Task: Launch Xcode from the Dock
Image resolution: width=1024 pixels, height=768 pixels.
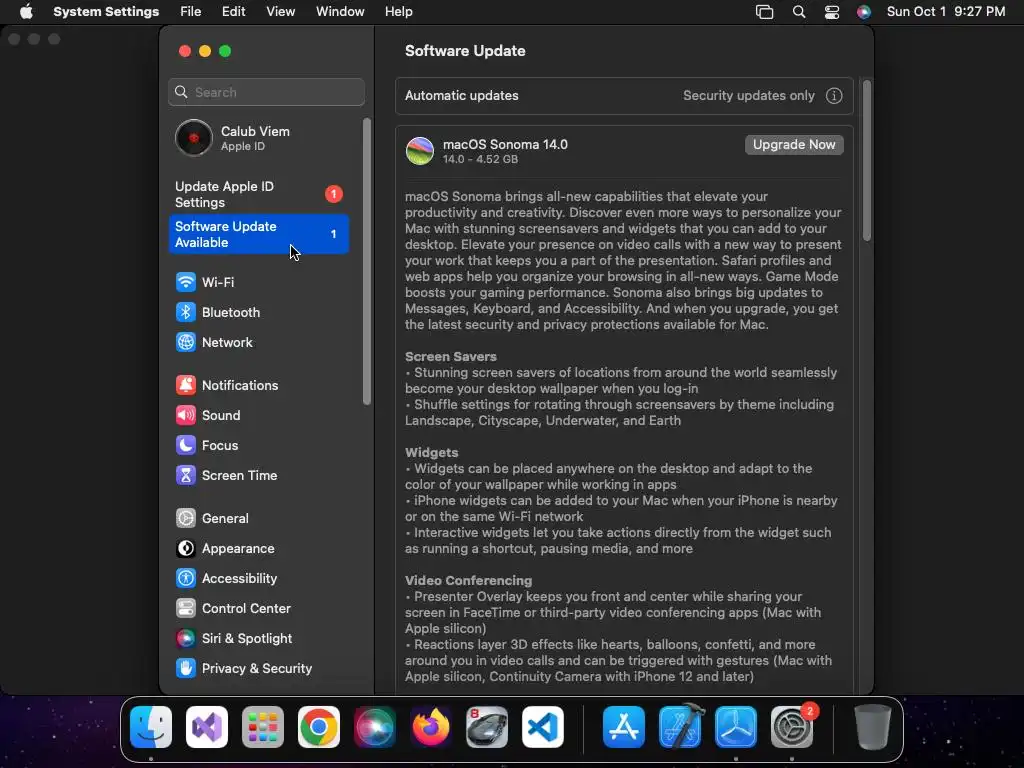Action: click(x=680, y=727)
